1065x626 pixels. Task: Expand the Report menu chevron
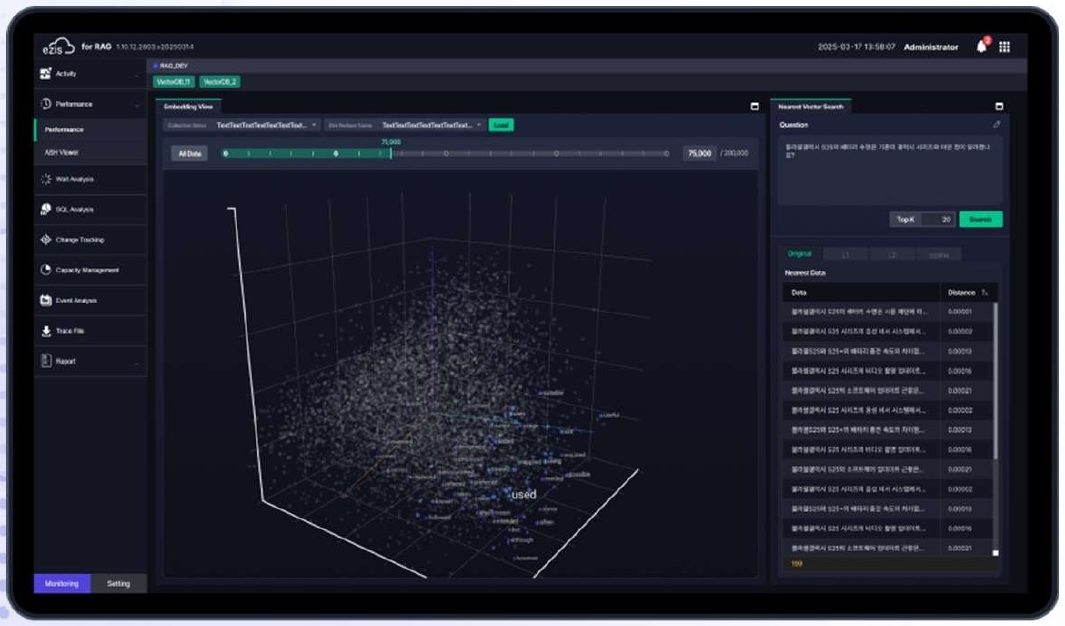(137, 362)
